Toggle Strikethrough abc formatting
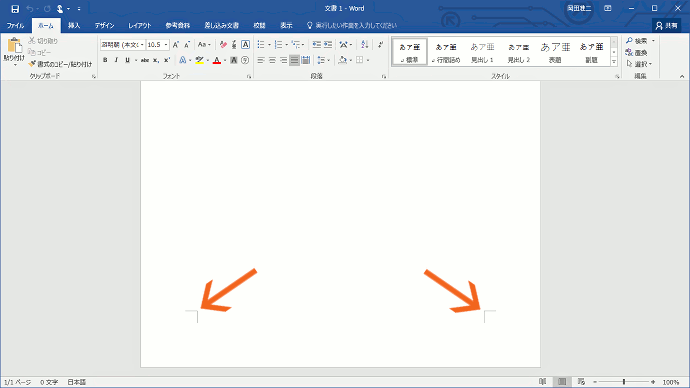 tap(145, 60)
